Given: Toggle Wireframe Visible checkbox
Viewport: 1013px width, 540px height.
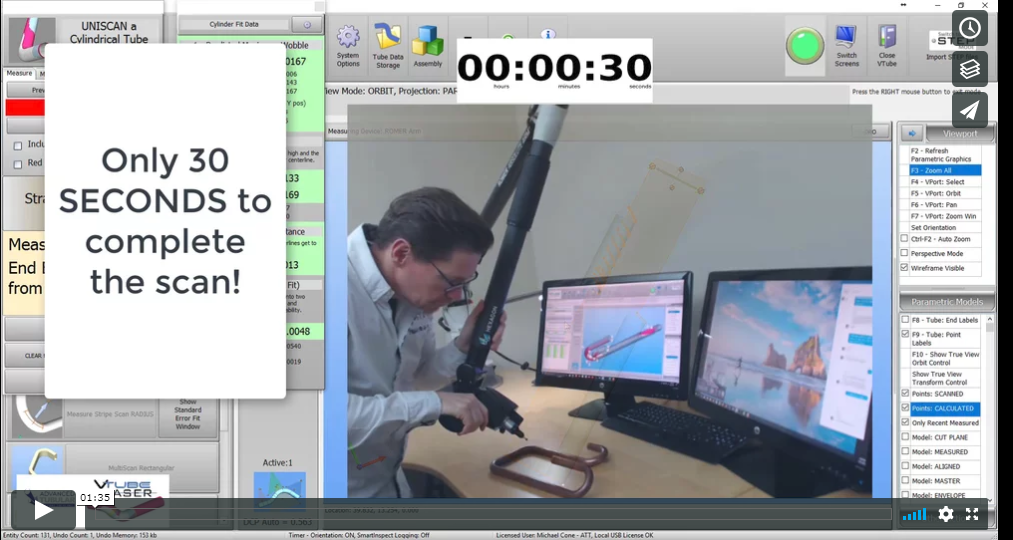Looking at the screenshot, I should click(905, 268).
